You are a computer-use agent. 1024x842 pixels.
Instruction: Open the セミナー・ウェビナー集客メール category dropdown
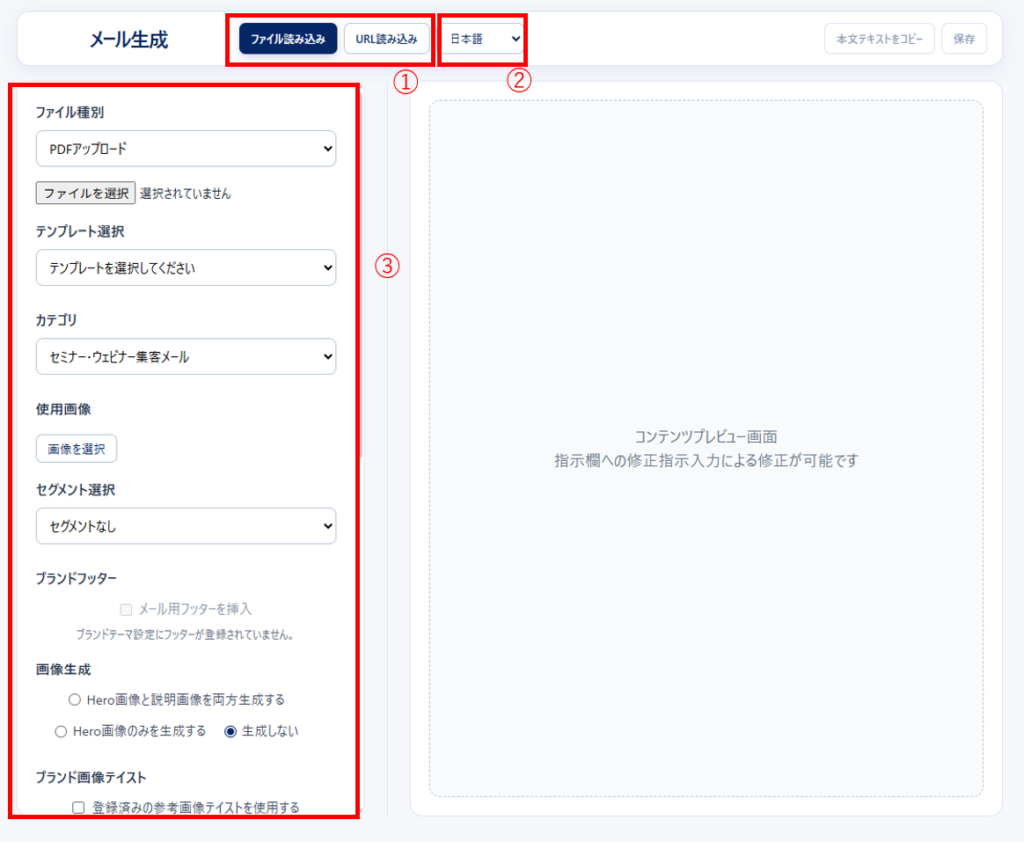(186, 357)
